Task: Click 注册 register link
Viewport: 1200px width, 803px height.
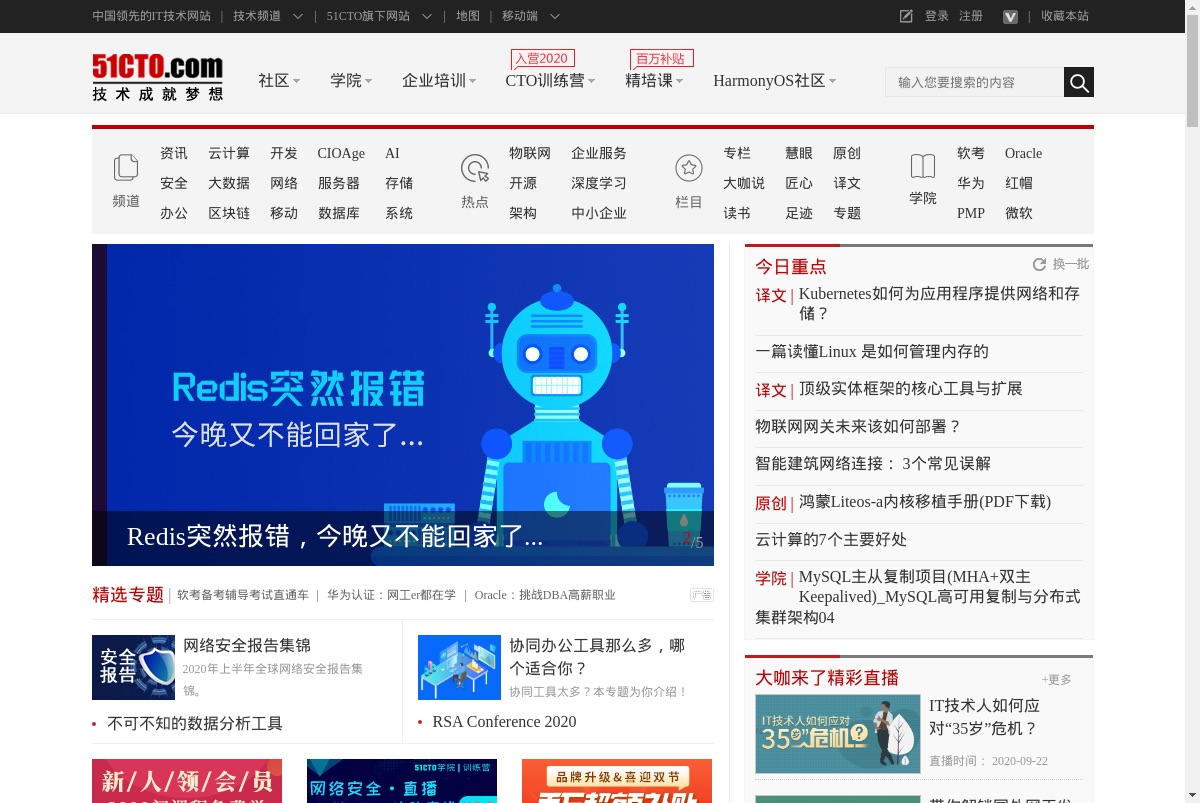Action: (x=971, y=16)
